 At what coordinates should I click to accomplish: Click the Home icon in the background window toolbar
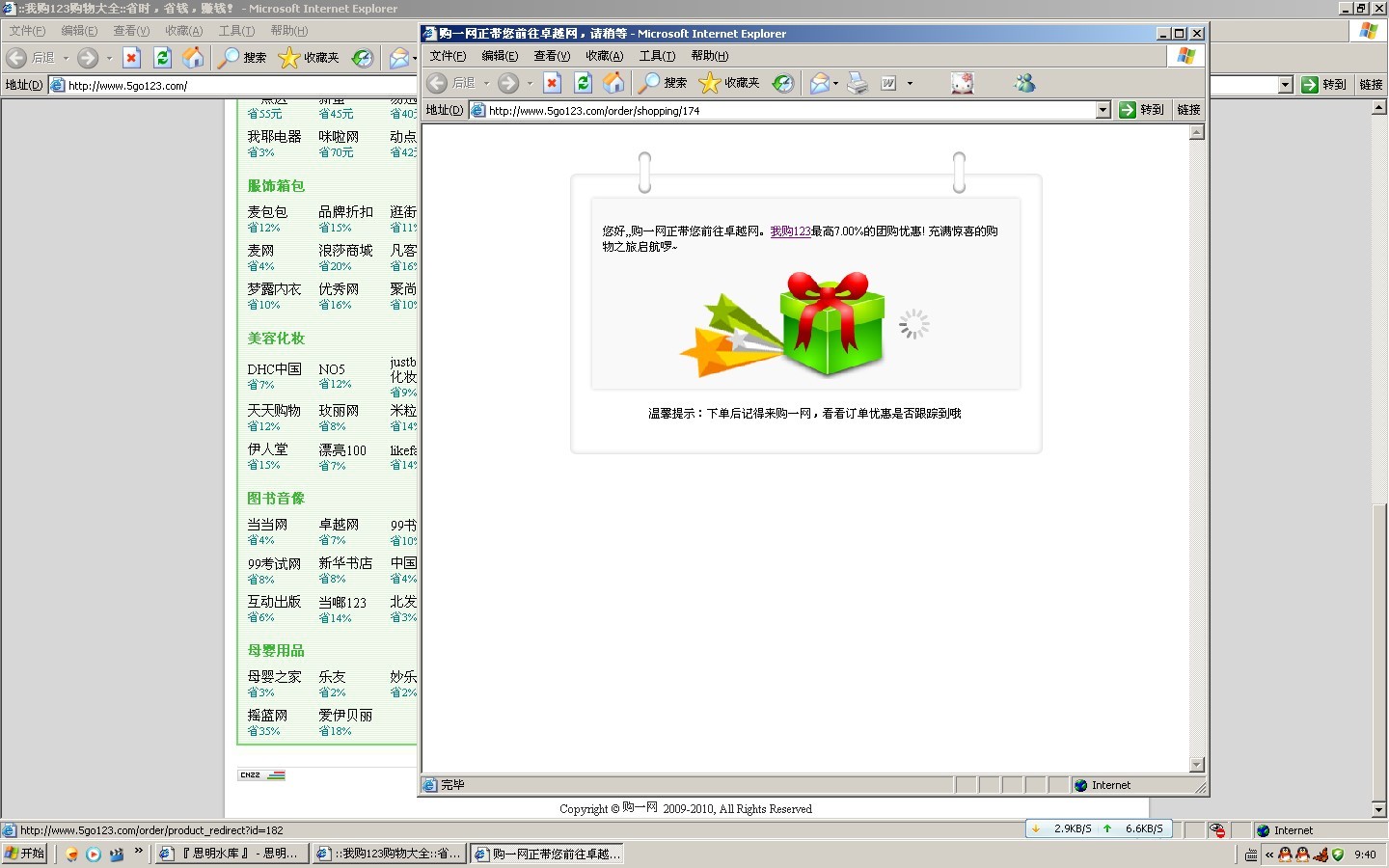[193, 58]
